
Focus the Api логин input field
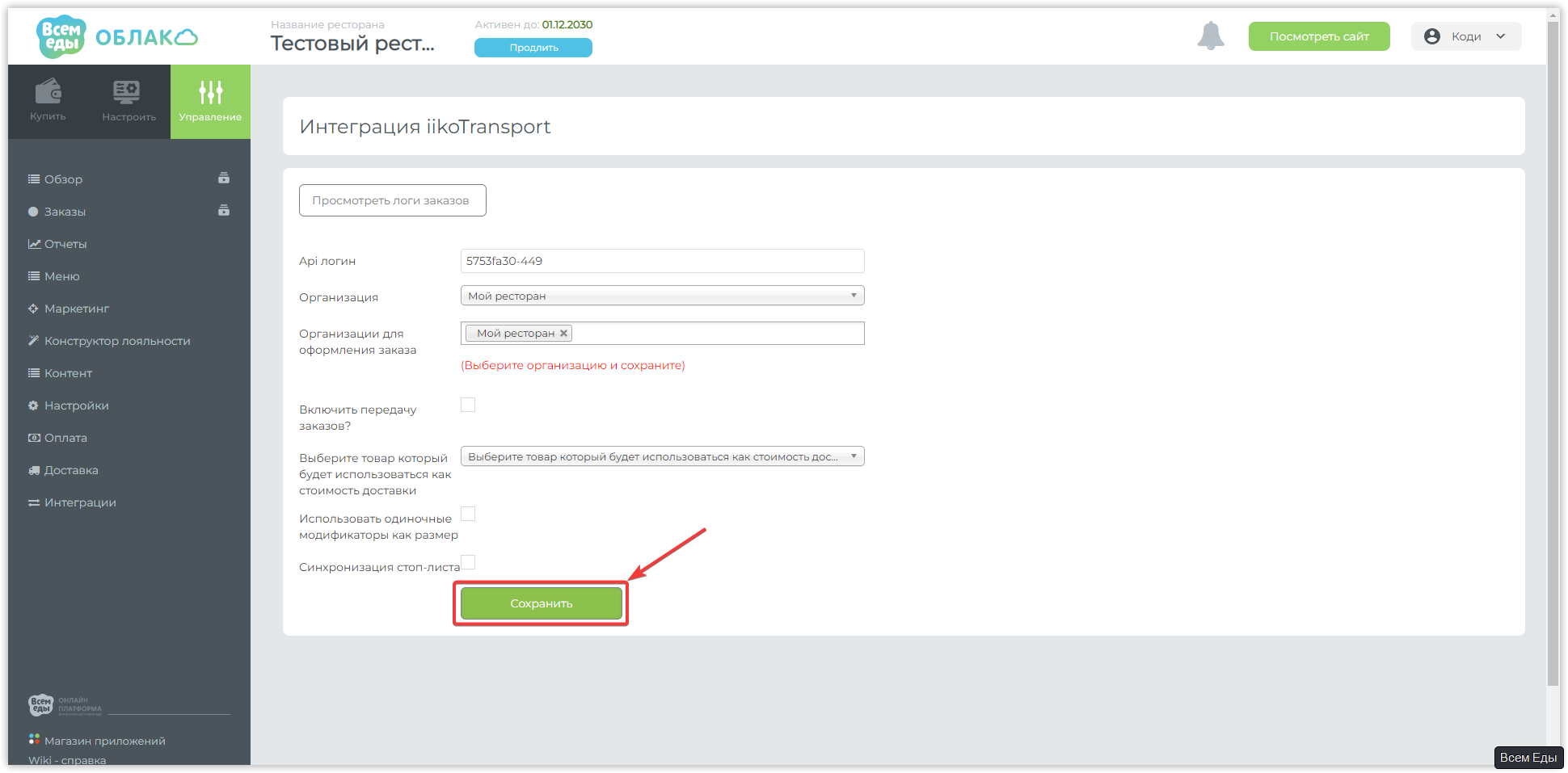point(662,261)
